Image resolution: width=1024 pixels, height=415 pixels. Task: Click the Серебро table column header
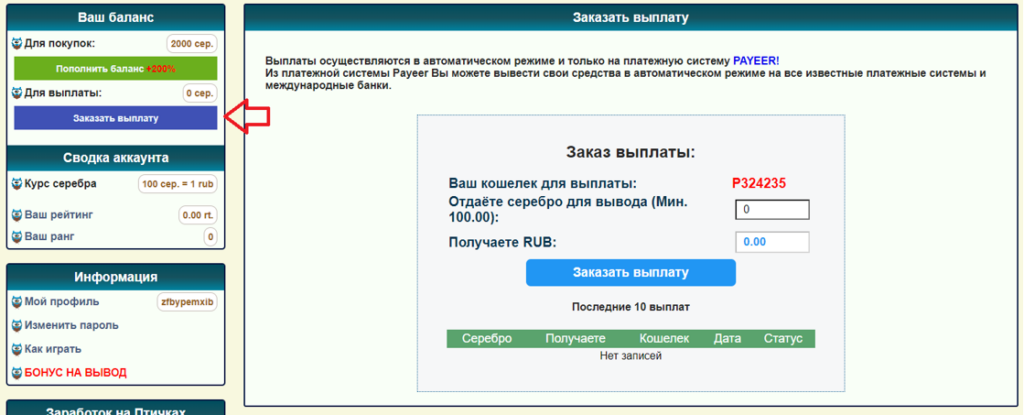coord(487,339)
